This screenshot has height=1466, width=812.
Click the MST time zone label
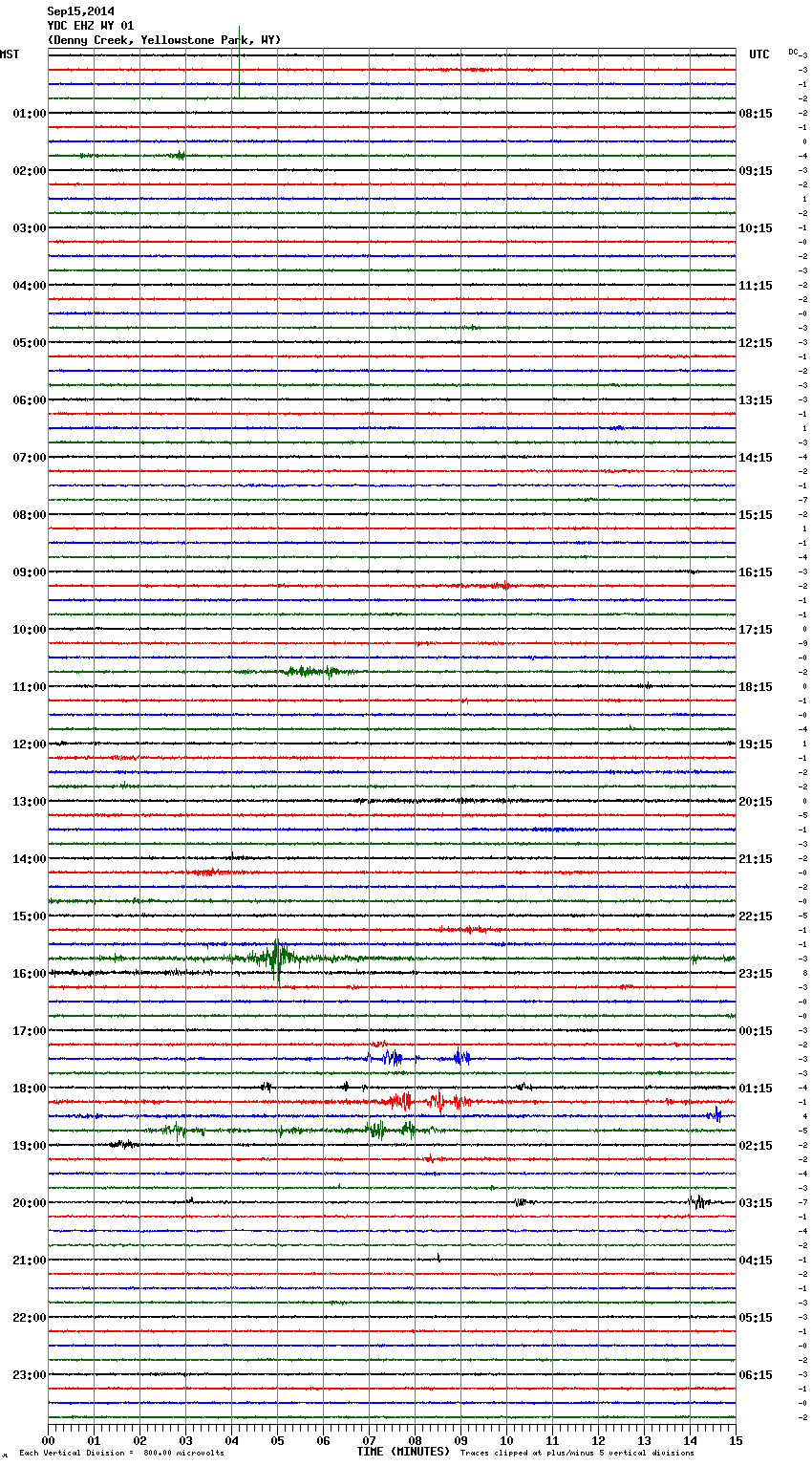tap(10, 54)
